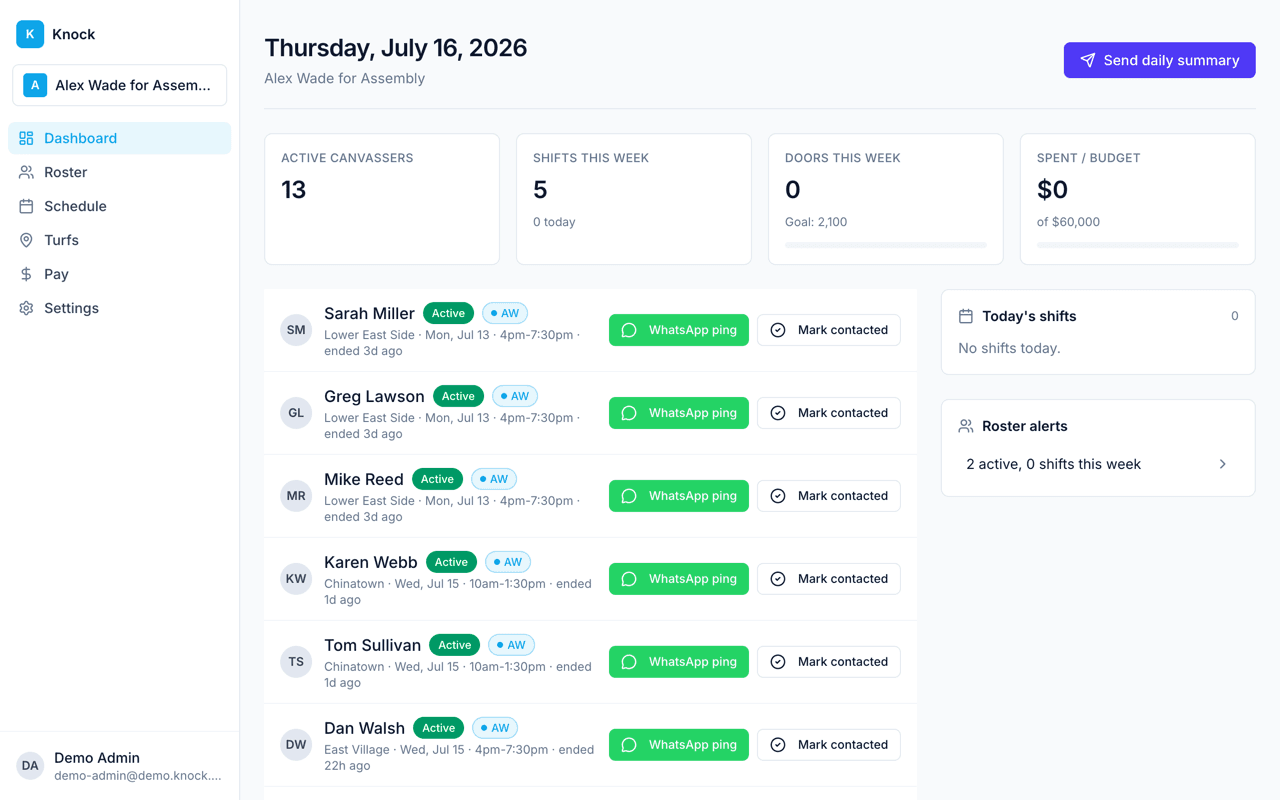1280x800 pixels.
Task: Click the Knock logo icon
Action: [30, 34]
